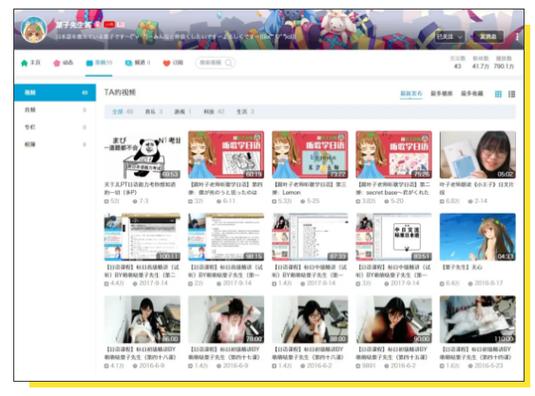Open the tab with the red heart icon
Image resolution: width=535 pixels, height=396 pixels.
point(173,63)
